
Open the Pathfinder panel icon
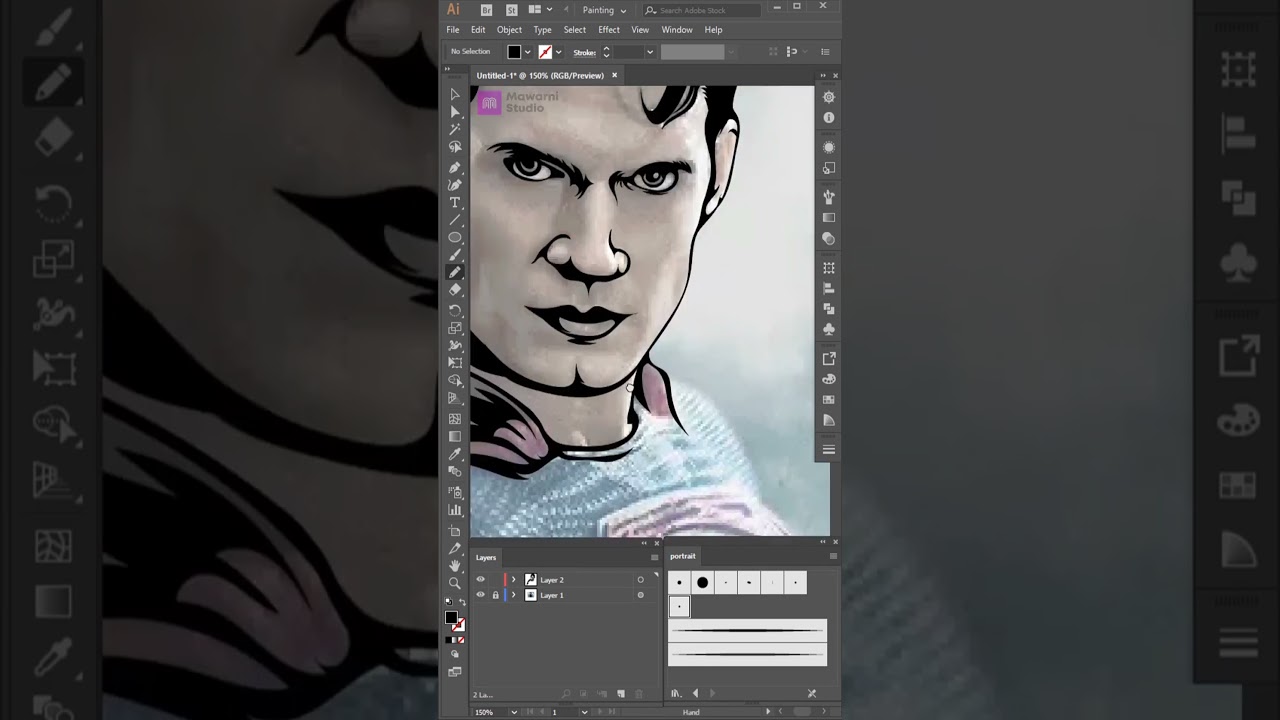point(828,309)
